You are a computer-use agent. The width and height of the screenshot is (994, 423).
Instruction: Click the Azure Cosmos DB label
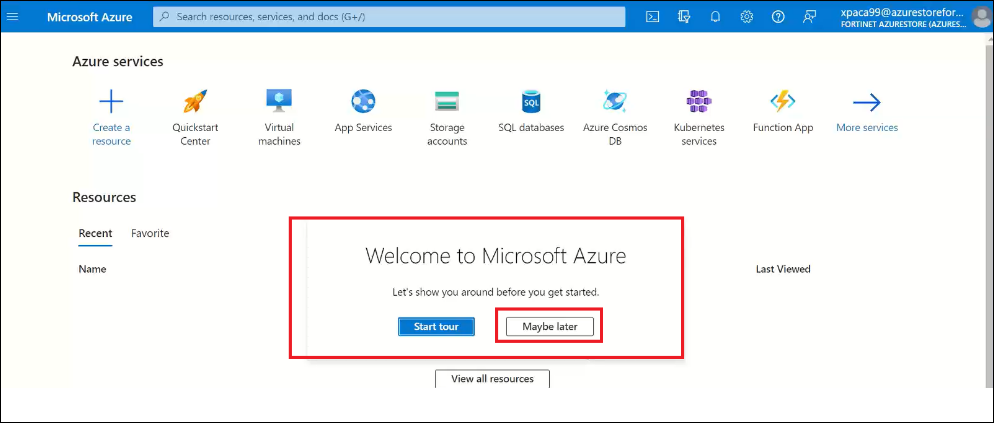[x=615, y=134]
